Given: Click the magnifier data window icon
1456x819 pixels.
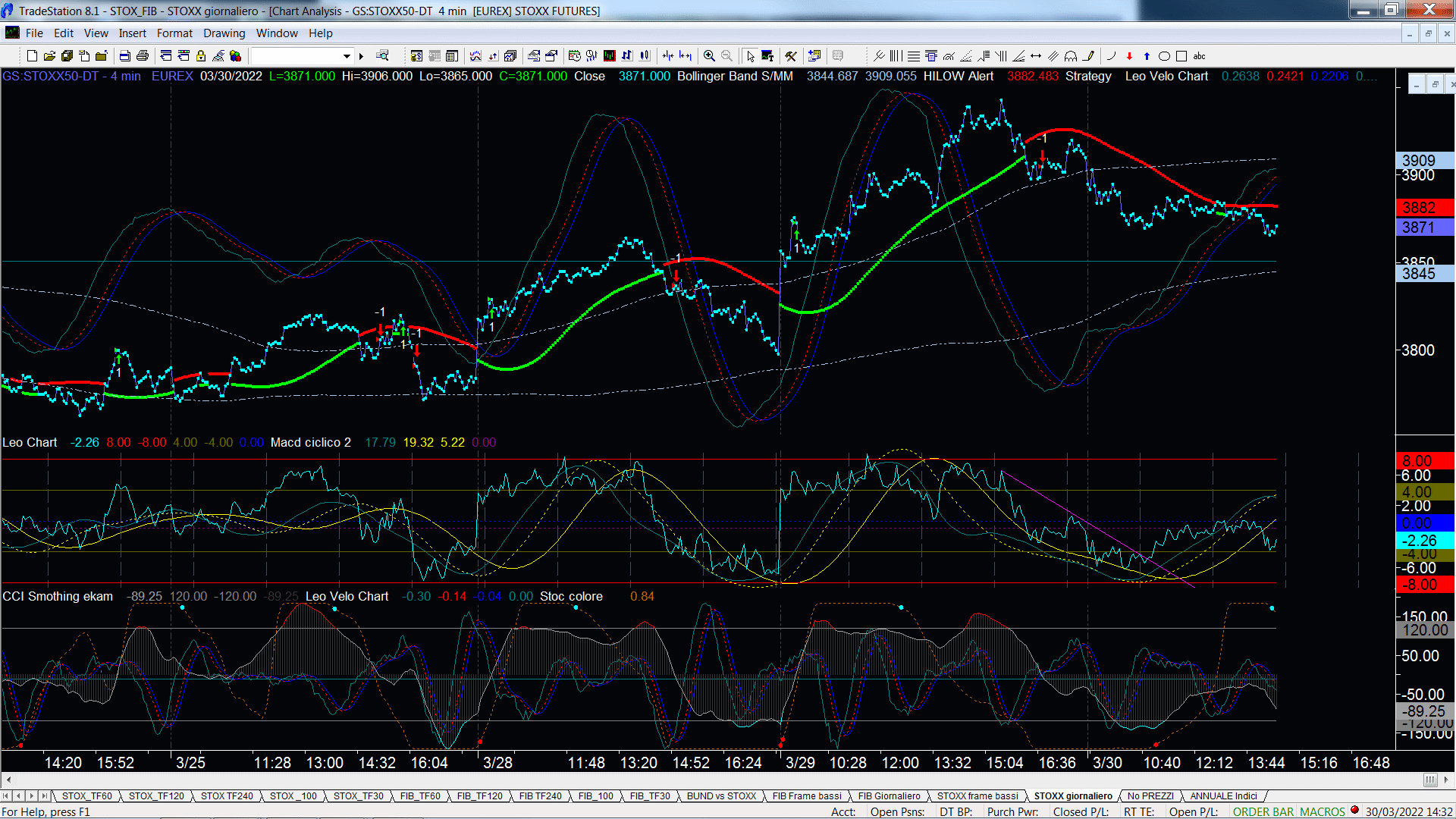Looking at the screenshot, I should tap(382, 56).
